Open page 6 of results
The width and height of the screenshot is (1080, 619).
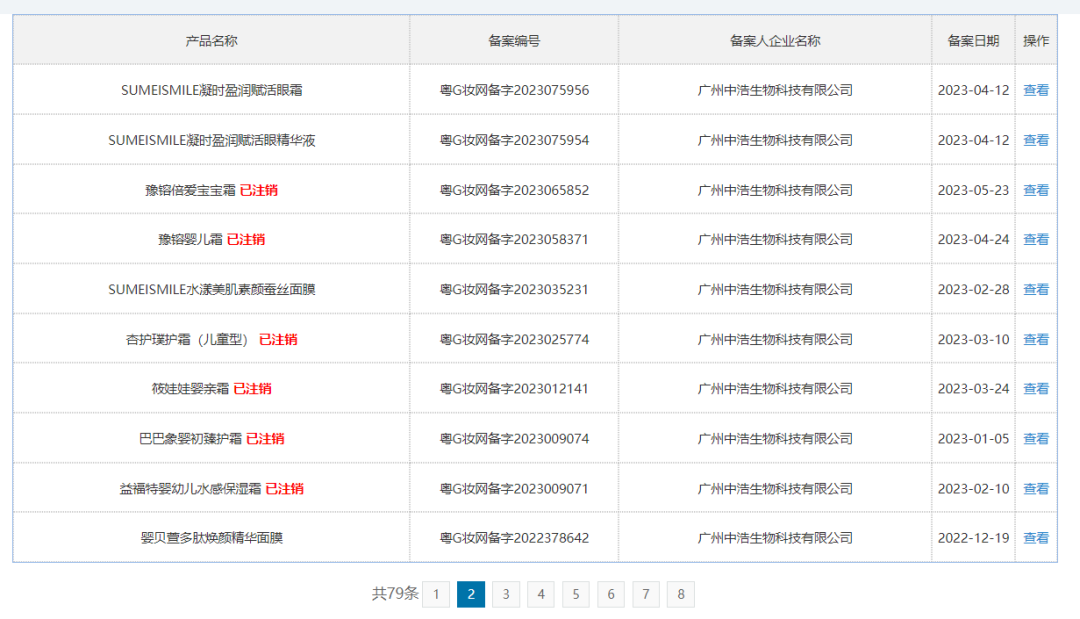(611, 594)
